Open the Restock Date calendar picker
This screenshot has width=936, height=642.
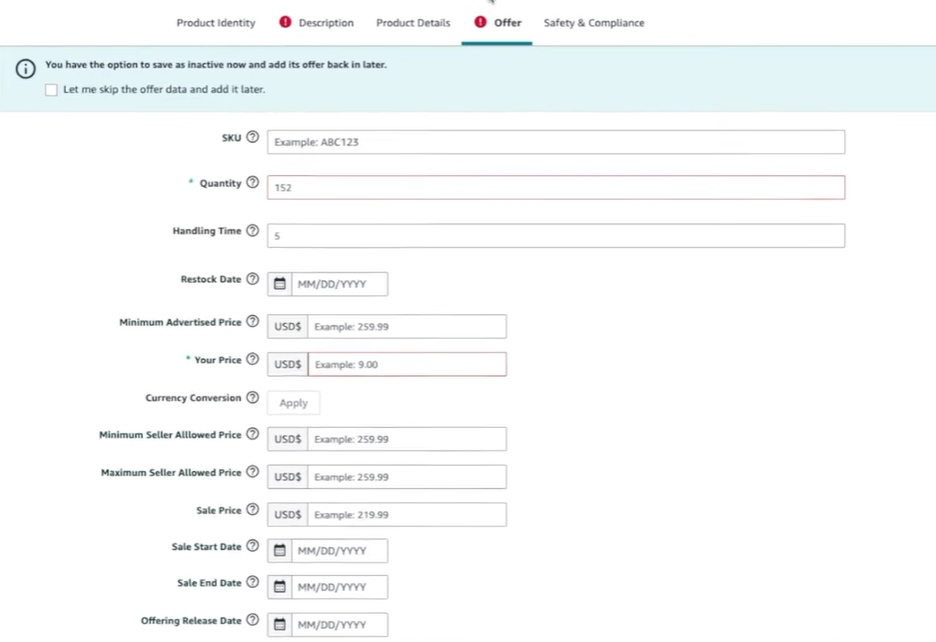tap(279, 284)
